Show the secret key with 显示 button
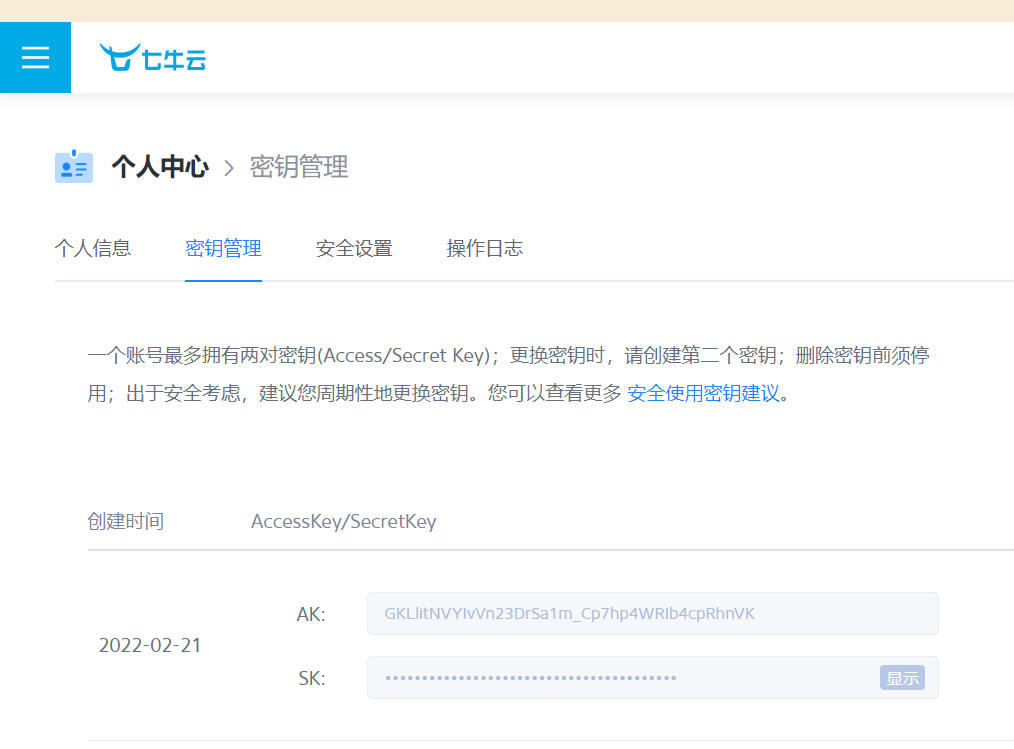This screenshot has height=749, width=1014. tap(902, 678)
